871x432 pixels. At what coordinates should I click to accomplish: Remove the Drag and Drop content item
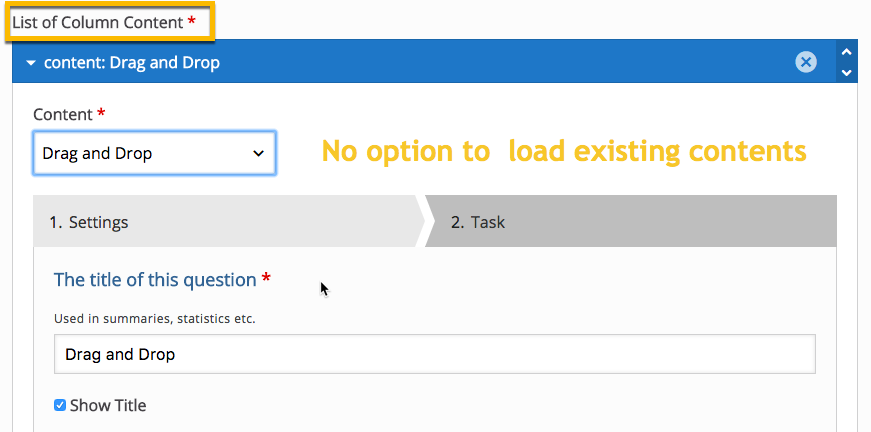(805, 62)
